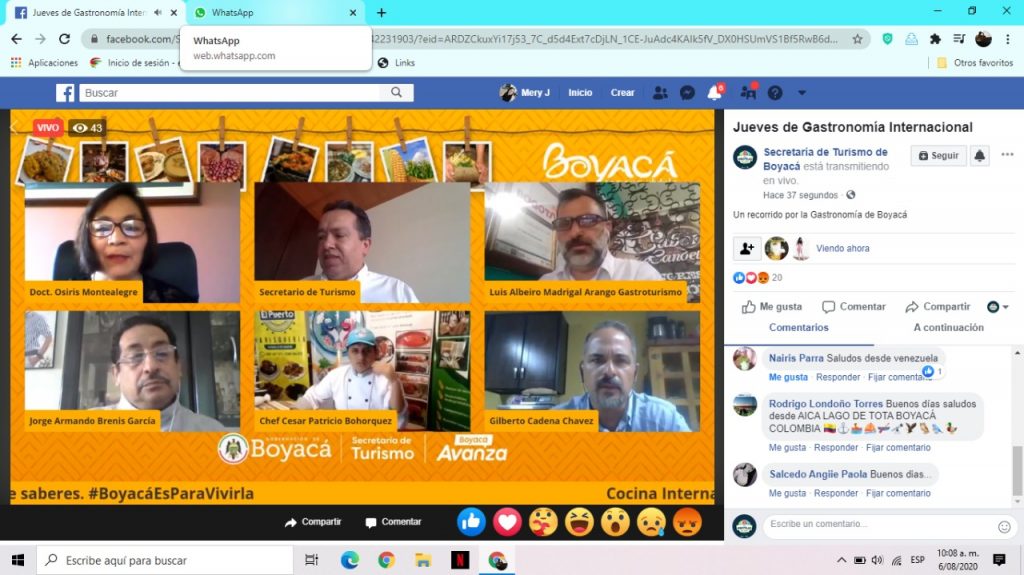Open the Facebook help question mark icon
Viewport: 1024px width, 575px height.
tap(775, 93)
